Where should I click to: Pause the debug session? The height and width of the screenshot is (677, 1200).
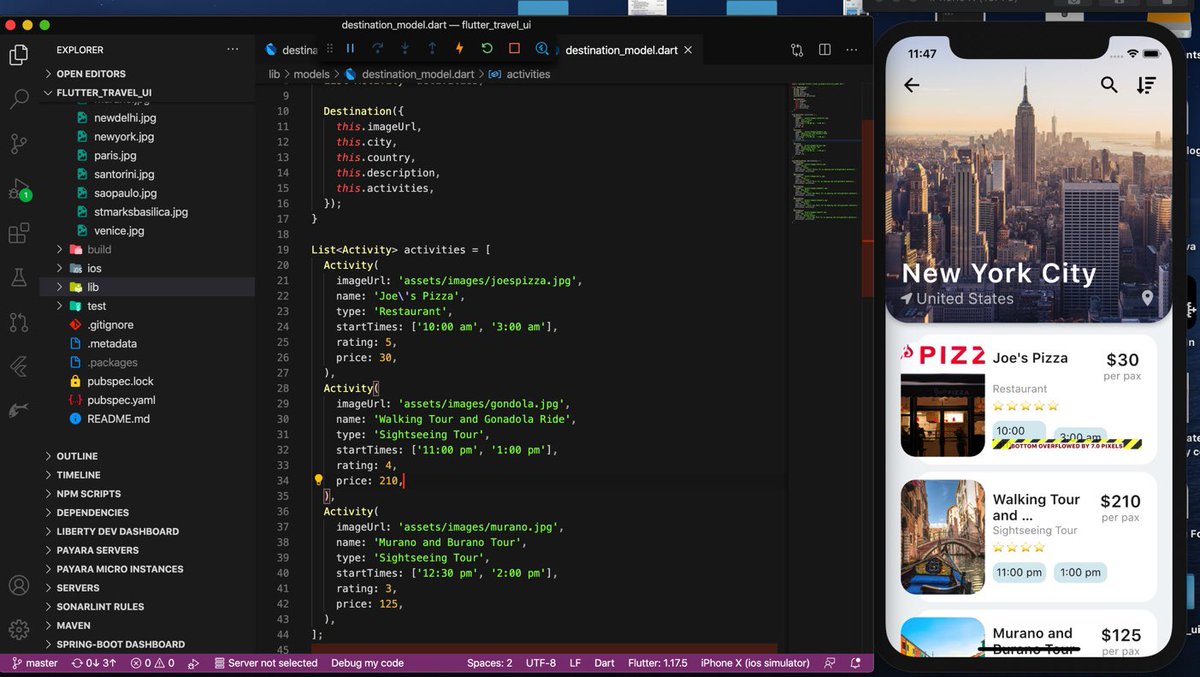[350, 48]
